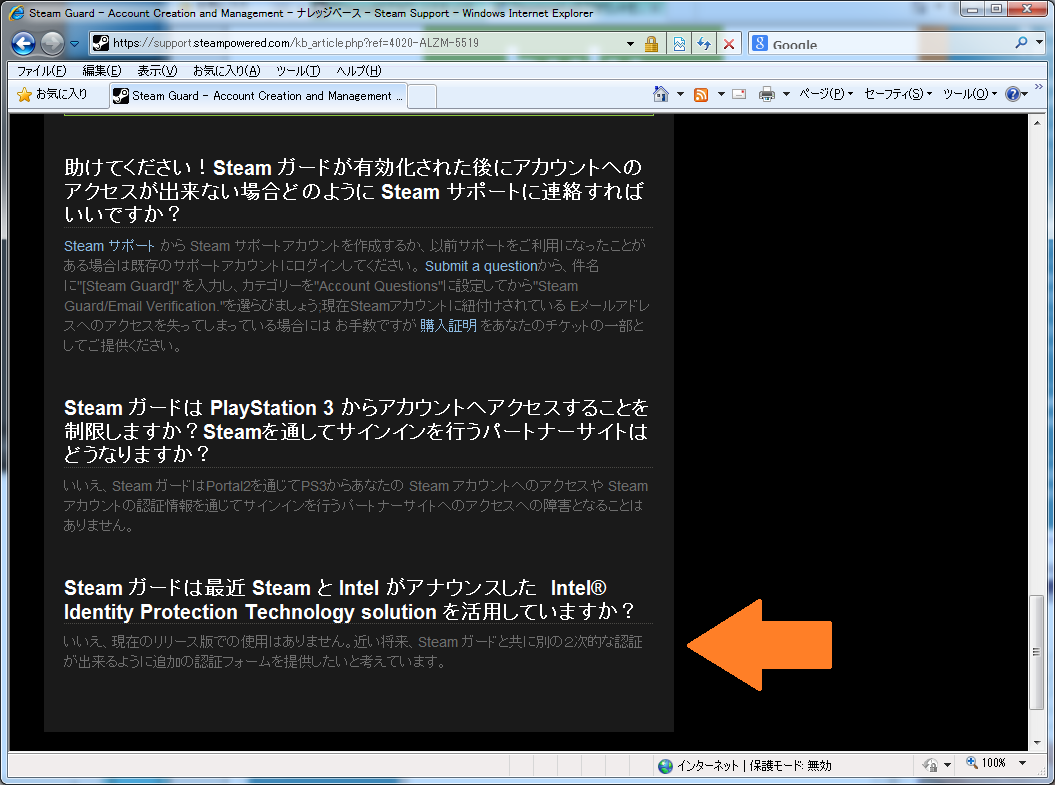Click the Refresh page icon

[704, 44]
